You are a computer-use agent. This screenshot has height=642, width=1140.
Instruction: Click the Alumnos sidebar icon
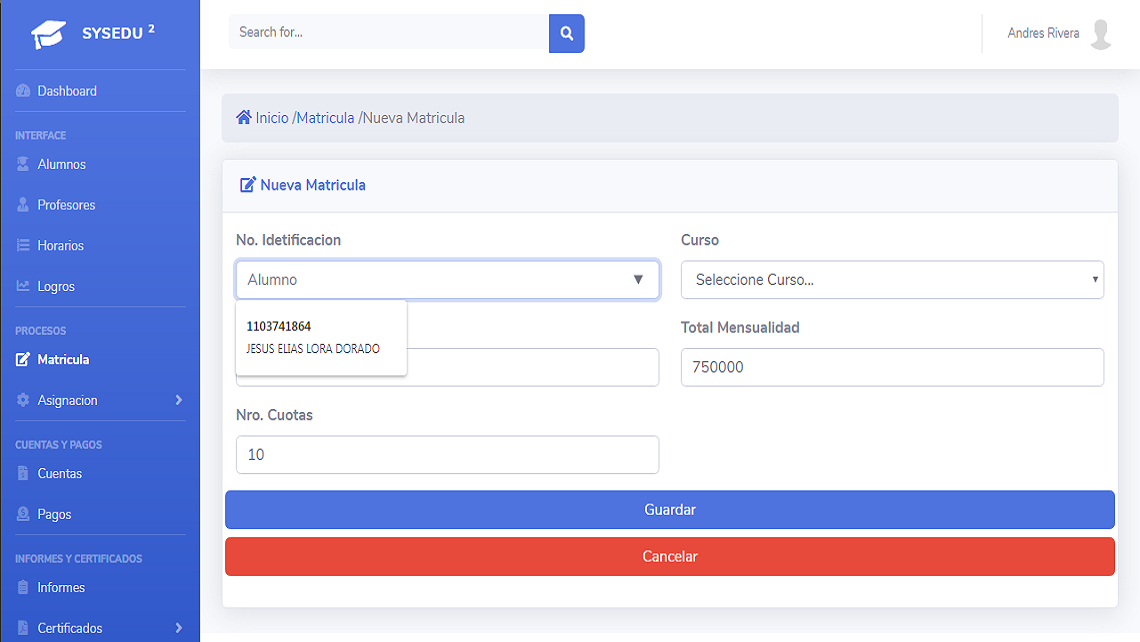(23, 164)
